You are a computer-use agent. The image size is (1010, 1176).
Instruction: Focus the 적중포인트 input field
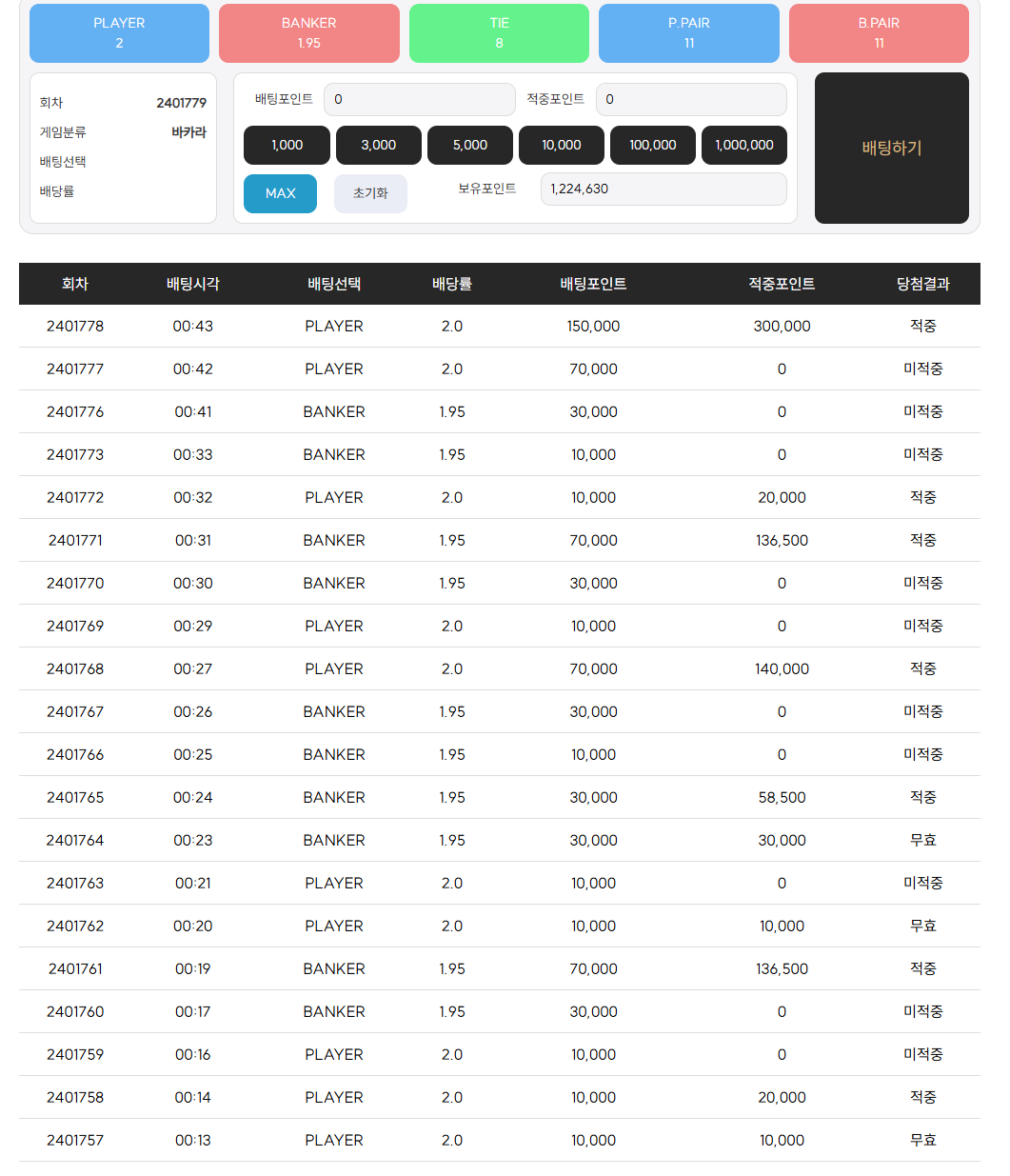tap(691, 99)
